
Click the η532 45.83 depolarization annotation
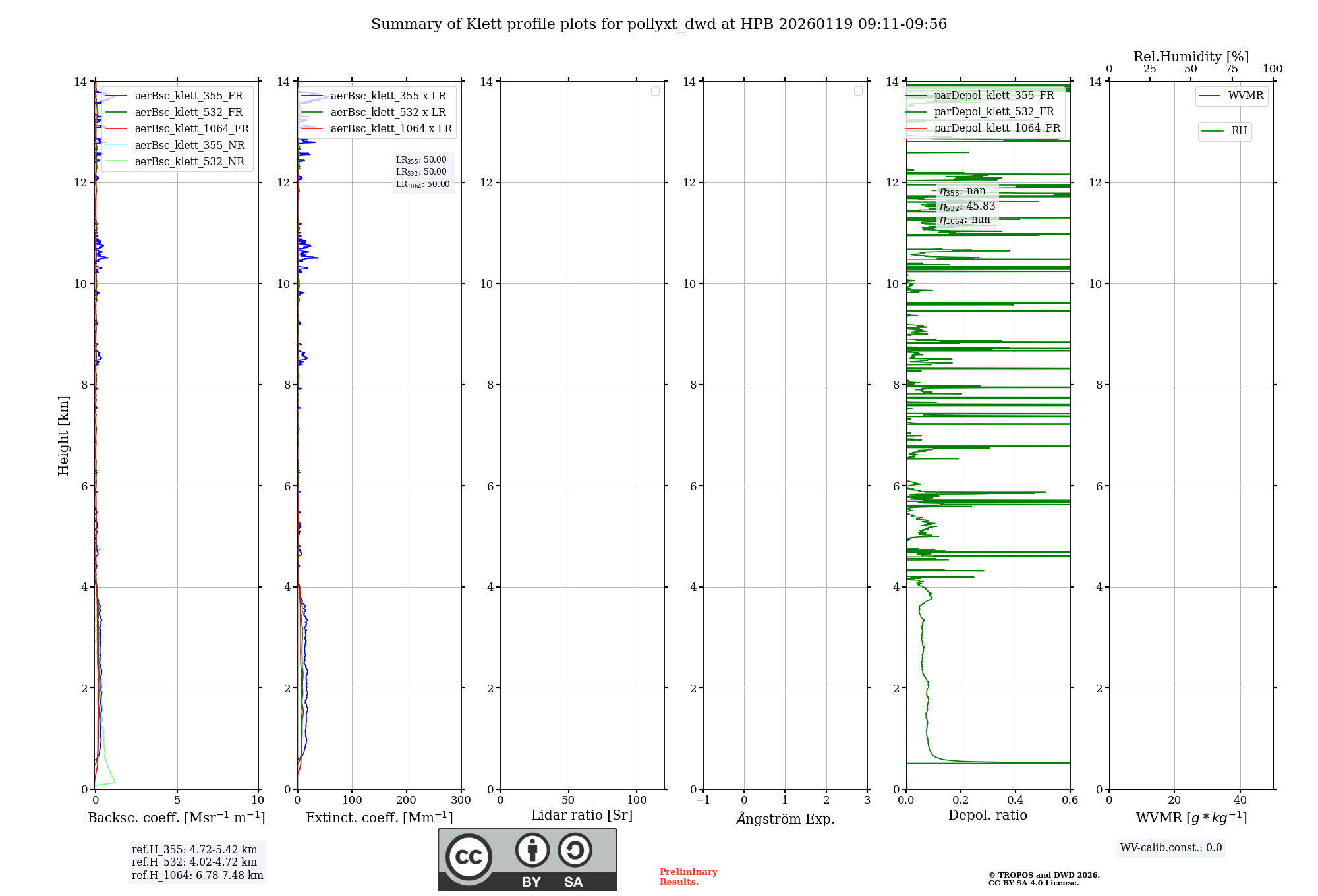click(x=967, y=206)
